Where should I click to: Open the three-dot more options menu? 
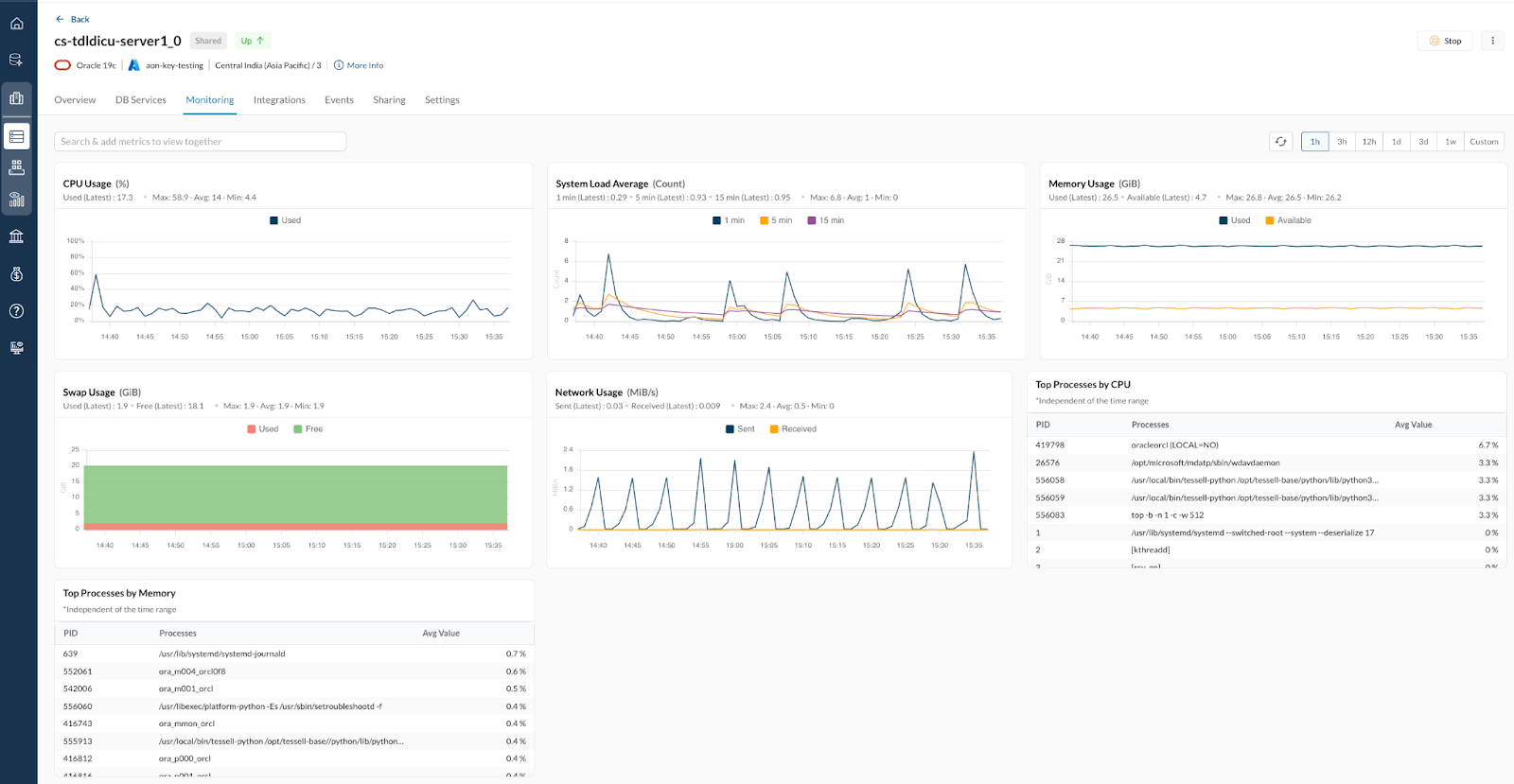pyautogui.click(x=1492, y=41)
